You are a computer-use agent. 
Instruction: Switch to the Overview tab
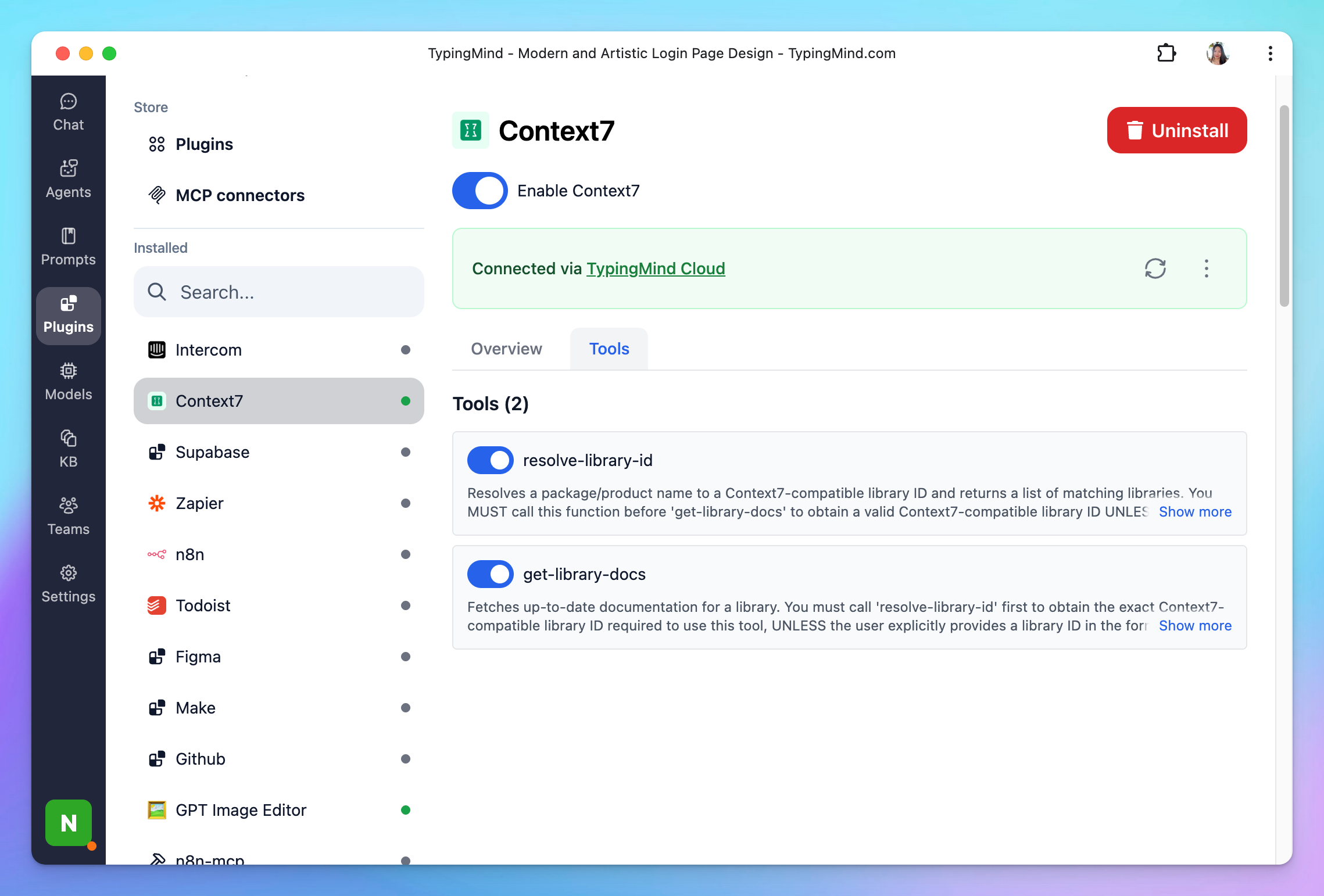(506, 349)
